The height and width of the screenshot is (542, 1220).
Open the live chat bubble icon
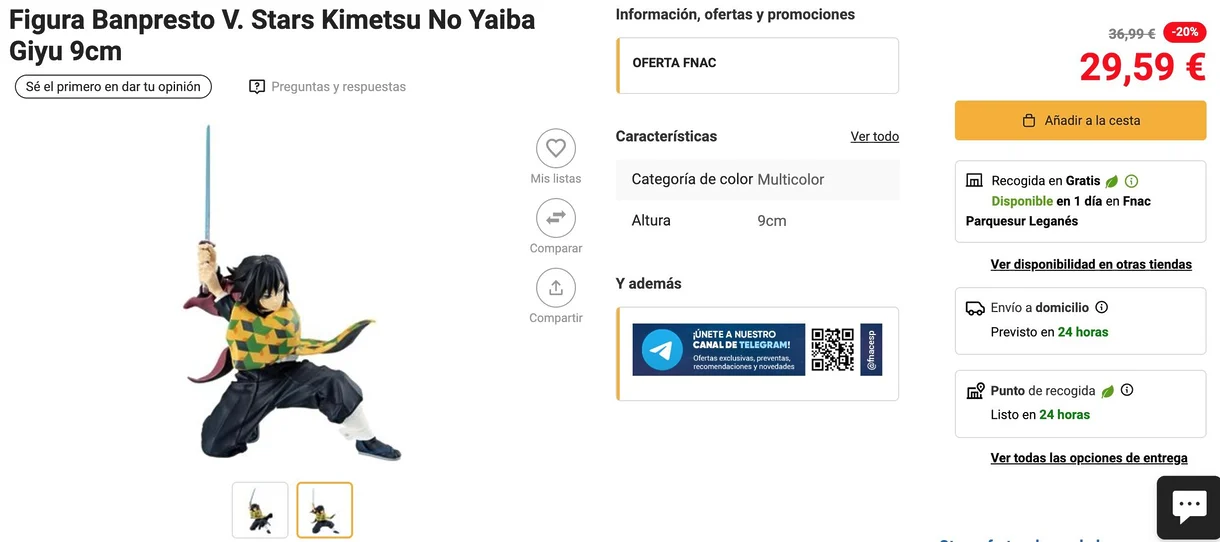point(1188,508)
